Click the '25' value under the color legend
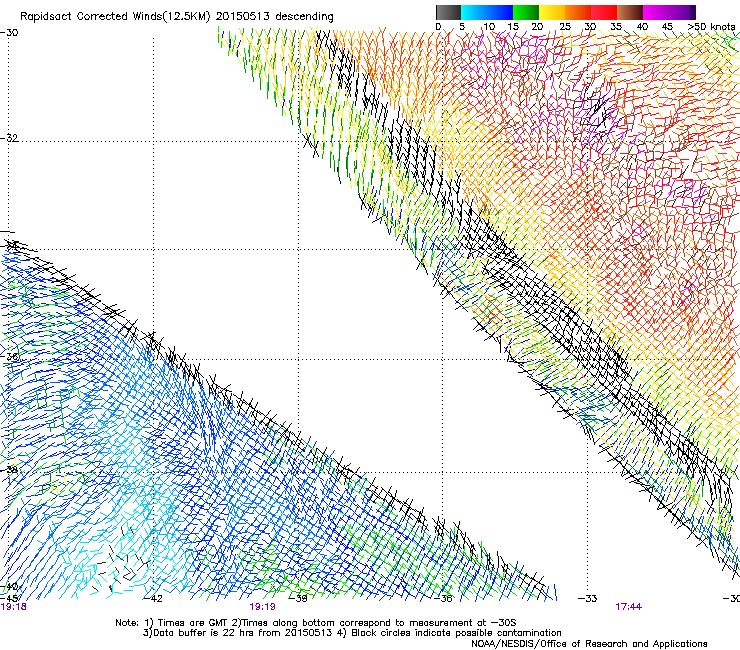This screenshot has height=650, width=740. [x=565, y=27]
